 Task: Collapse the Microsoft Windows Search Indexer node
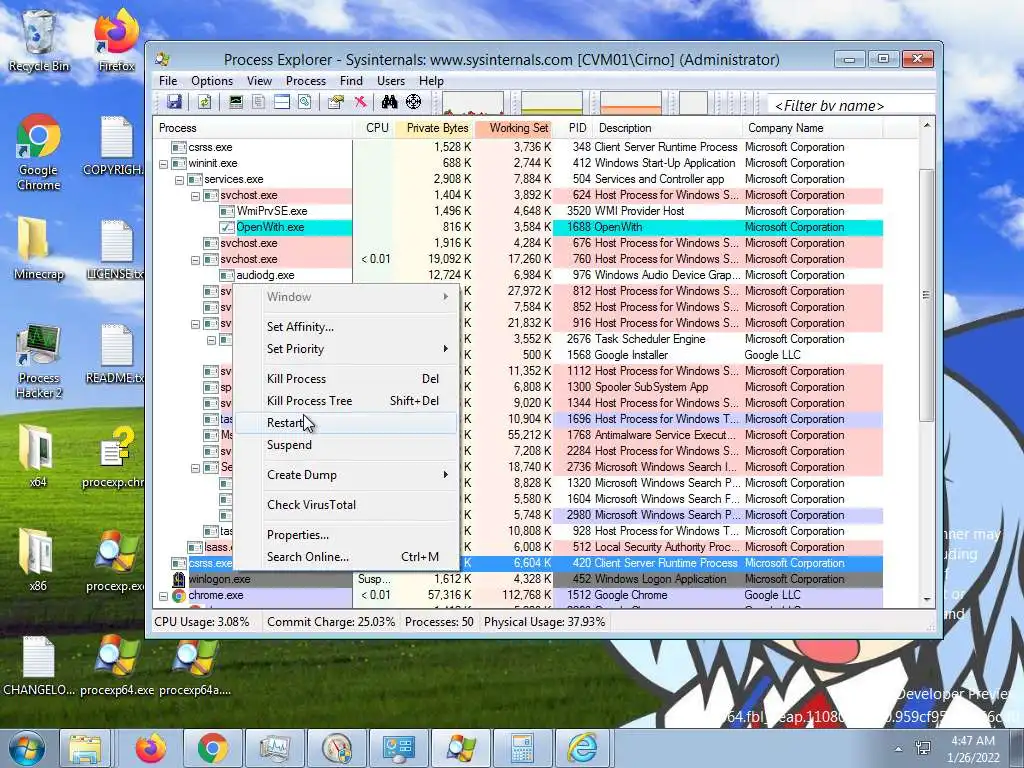click(195, 468)
